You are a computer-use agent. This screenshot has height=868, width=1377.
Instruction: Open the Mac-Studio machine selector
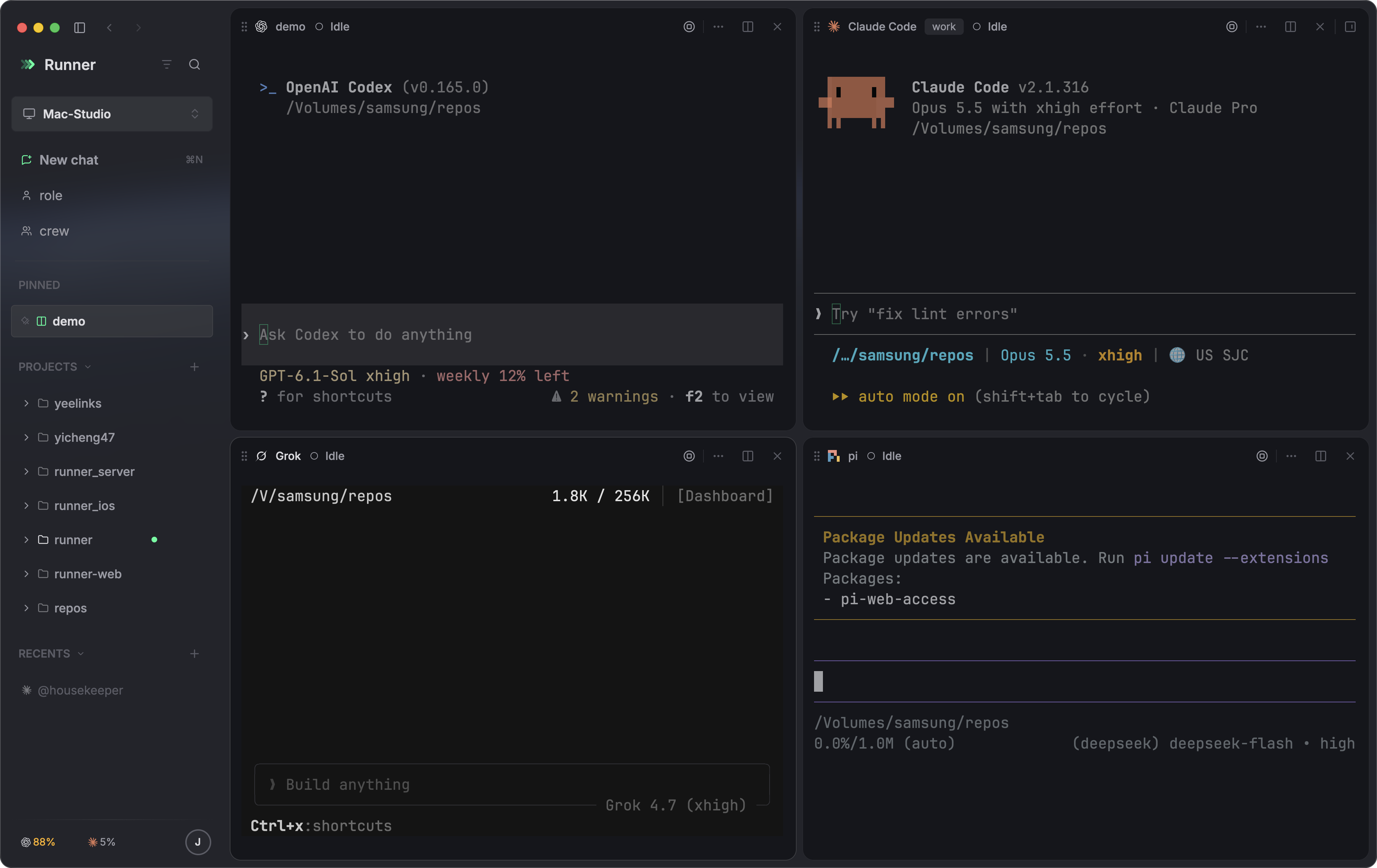(112, 114)
